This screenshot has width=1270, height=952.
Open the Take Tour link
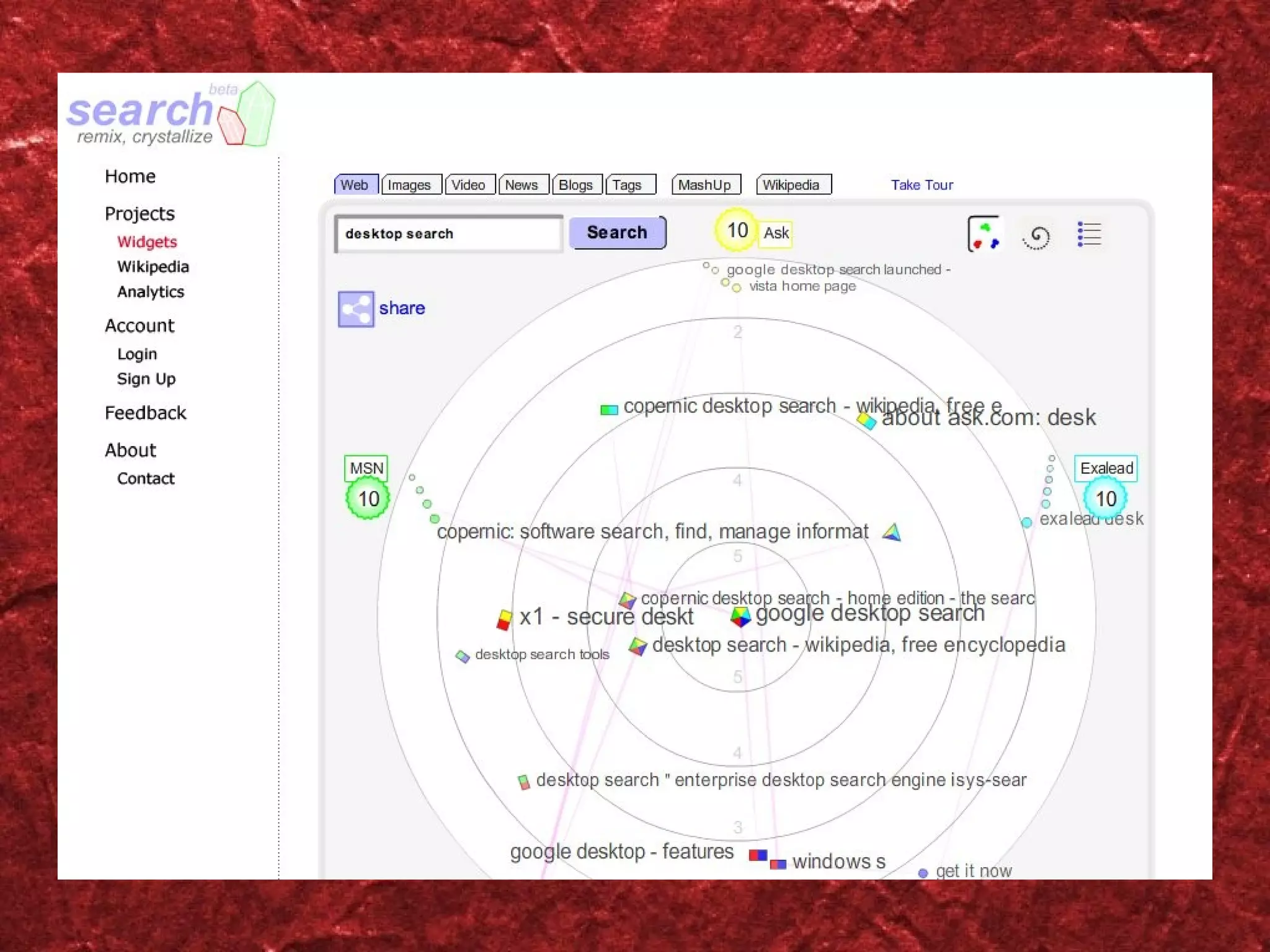coord(921,185)
